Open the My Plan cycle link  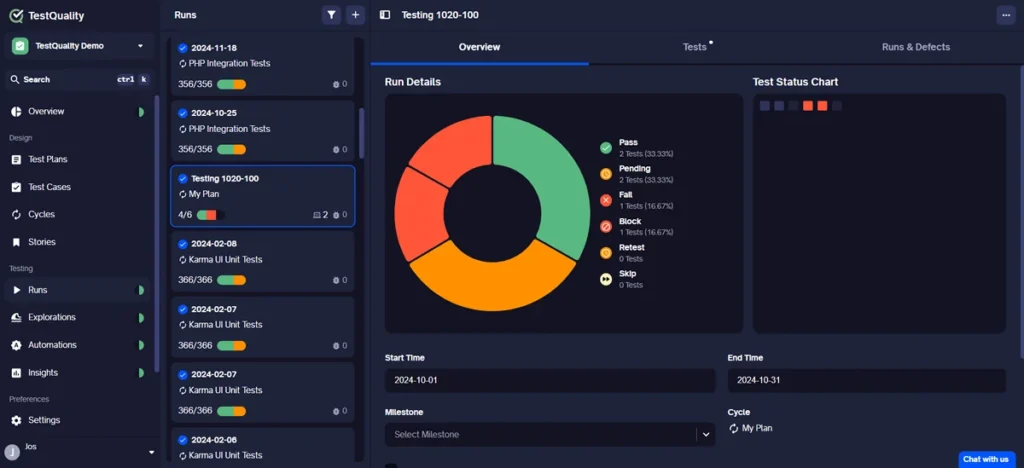(757, 429)
